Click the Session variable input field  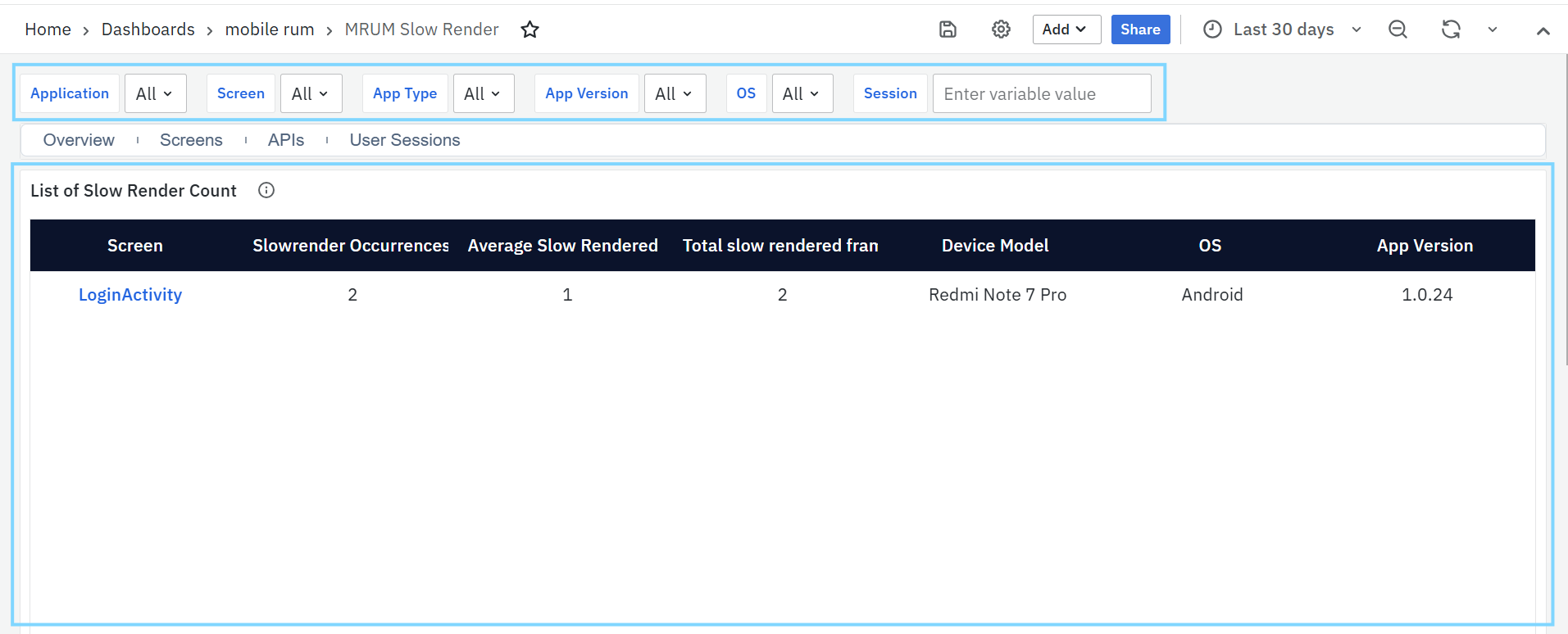[x=1041, y=93]
